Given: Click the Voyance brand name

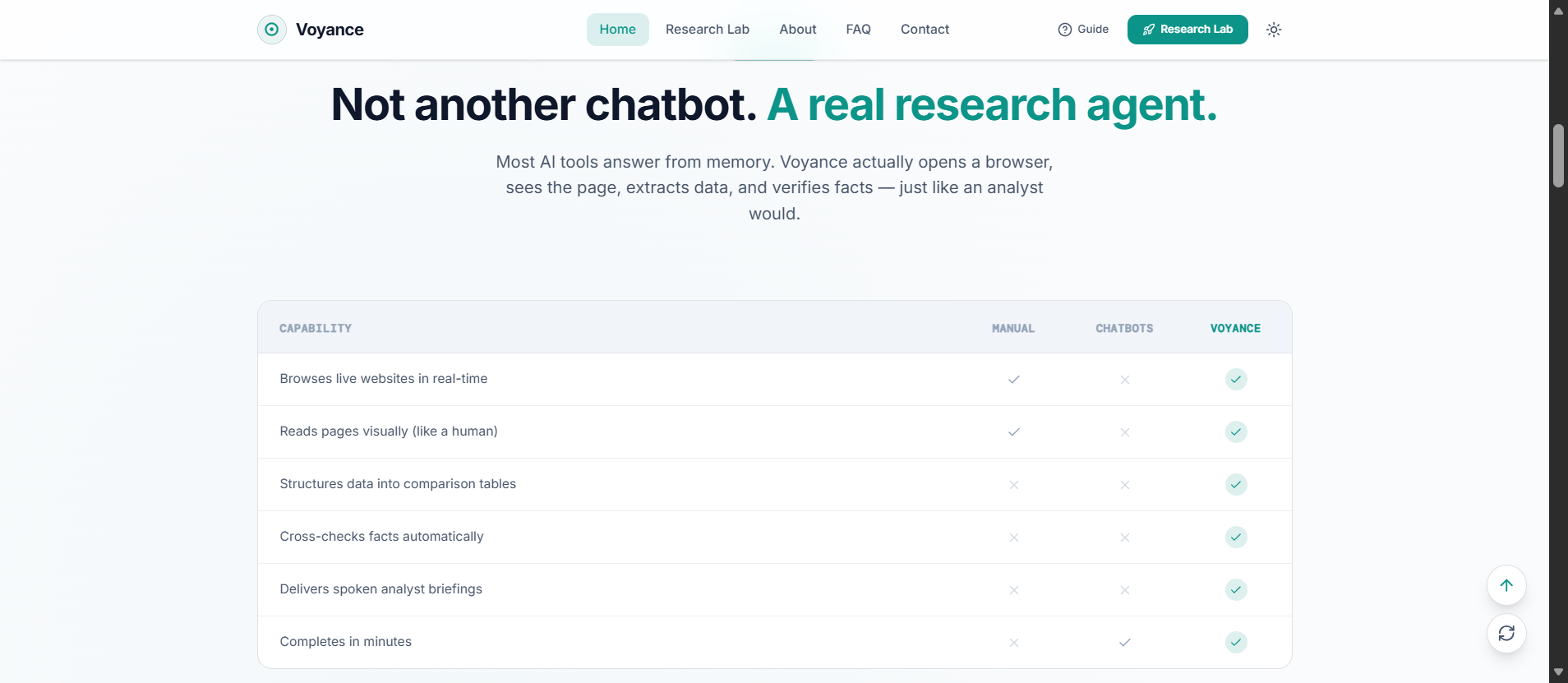Looking at the screenshot, I should pos(330,30).
